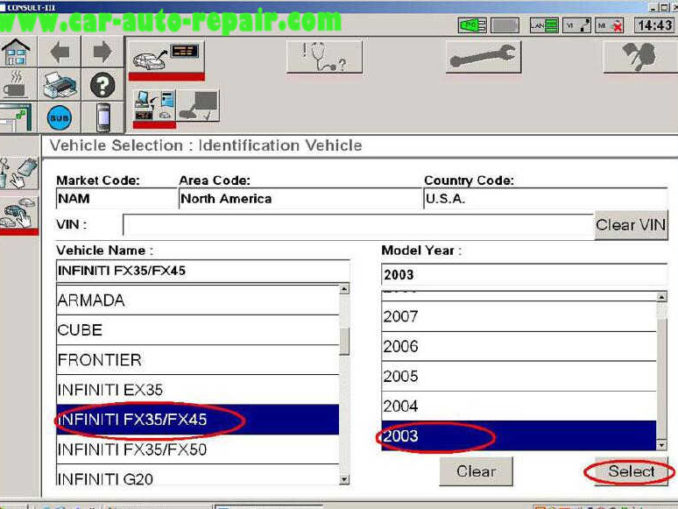The image size is (678, 509).
Task: Open Help question mark icon
Action: point(102,84)
